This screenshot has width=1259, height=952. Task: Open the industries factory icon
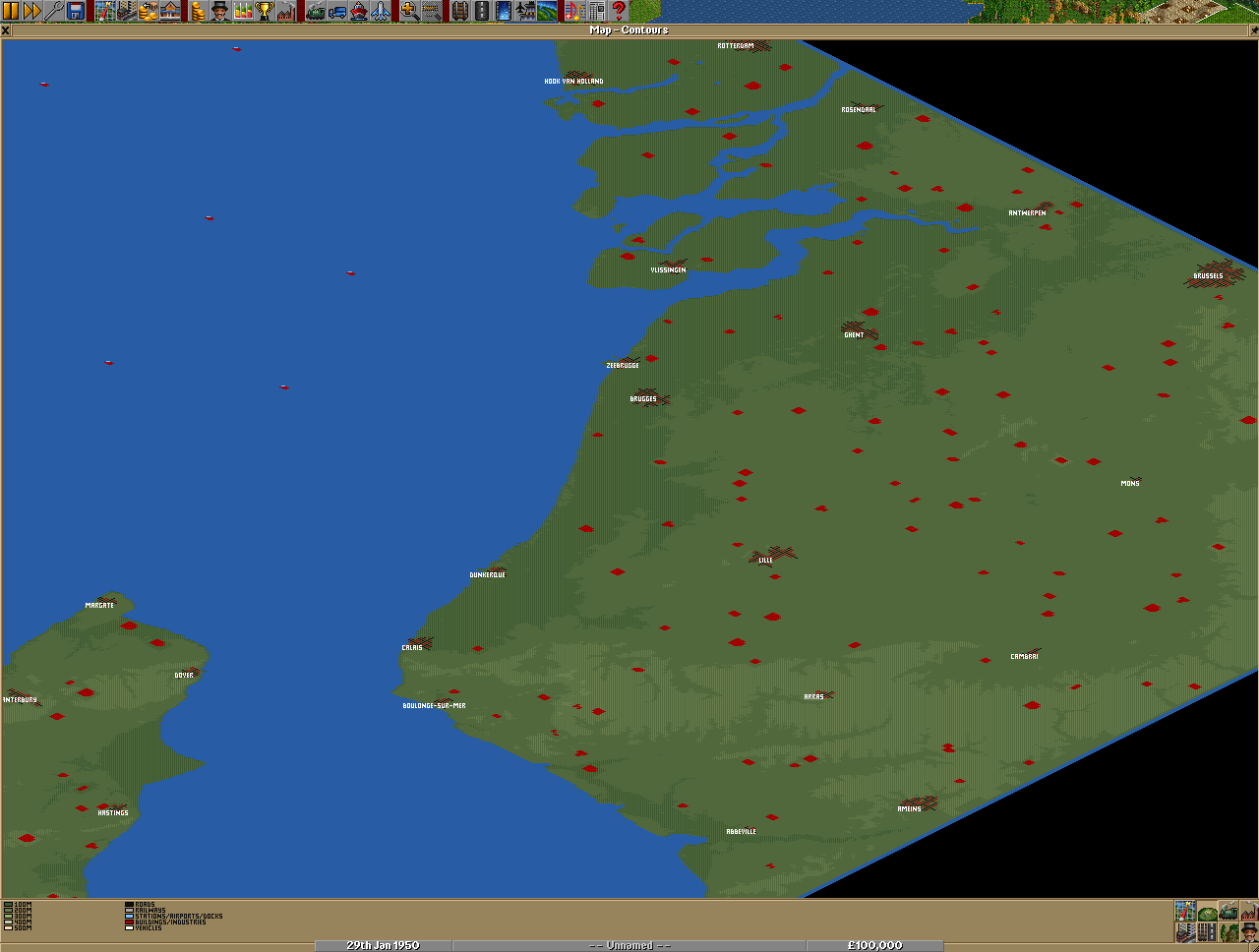point(285,12)
